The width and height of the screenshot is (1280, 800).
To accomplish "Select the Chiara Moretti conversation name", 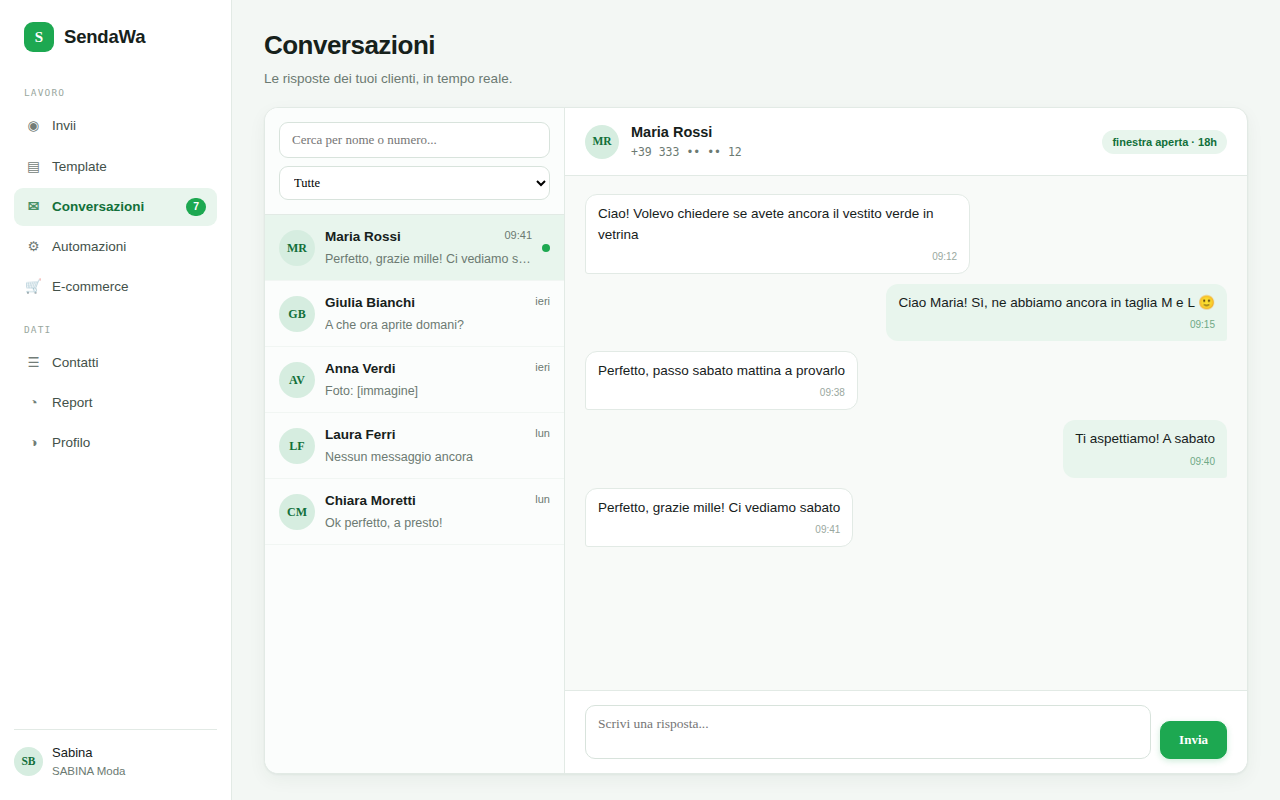I will click(370, 501).
